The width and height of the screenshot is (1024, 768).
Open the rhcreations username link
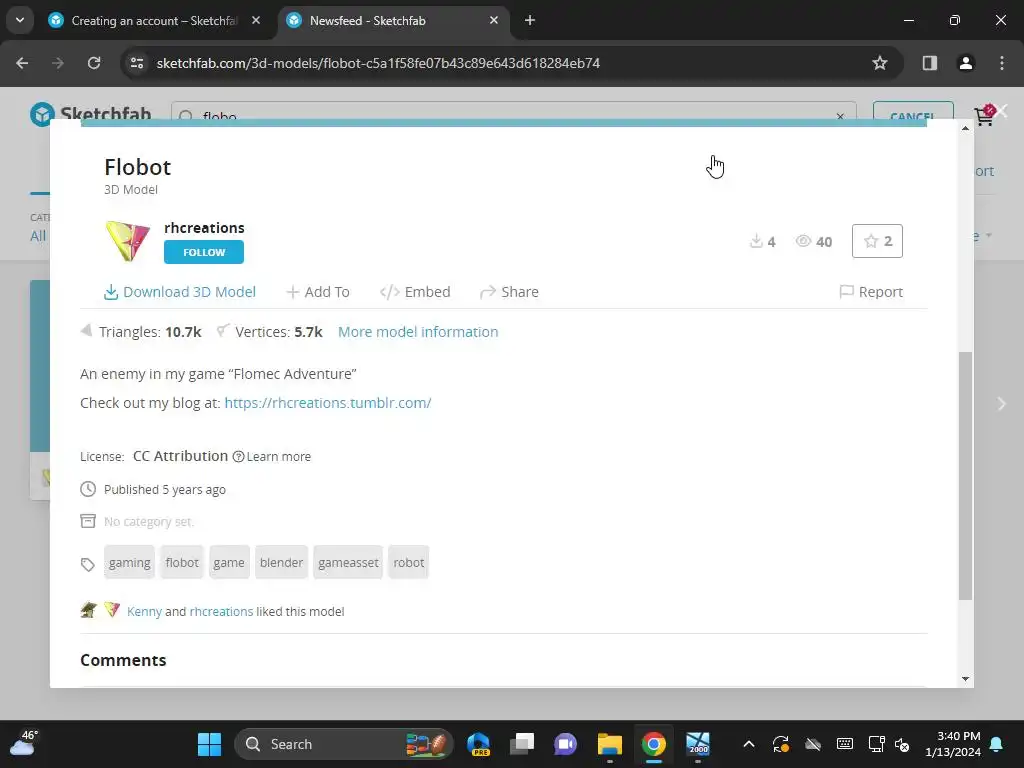point(204,228)
